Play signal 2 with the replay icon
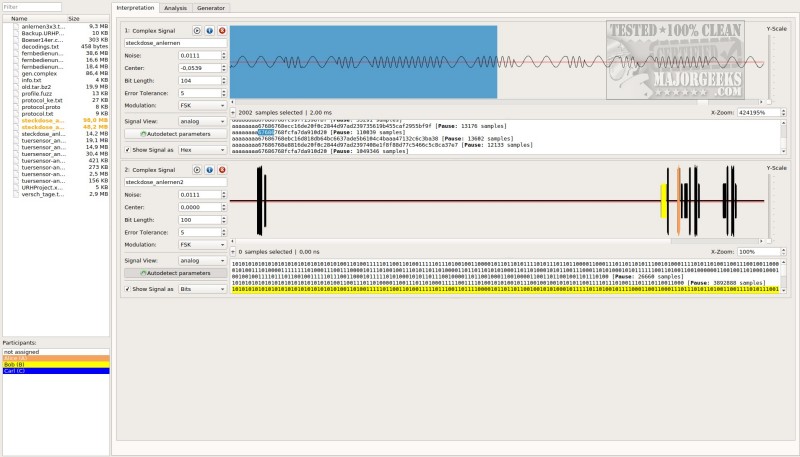 click(198, 170)
